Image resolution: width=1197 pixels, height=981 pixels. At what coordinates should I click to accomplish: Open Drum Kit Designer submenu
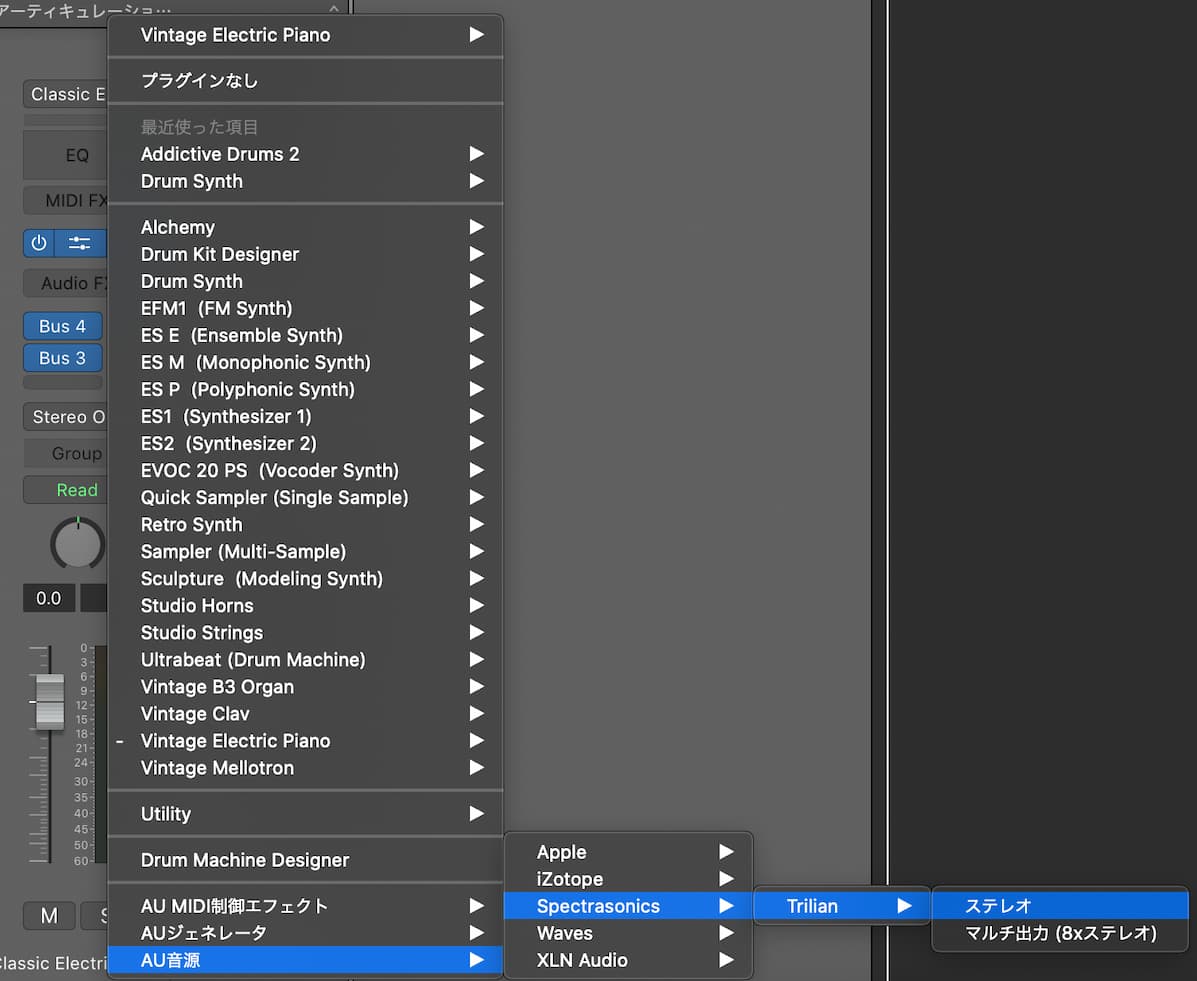(x=305, y=254)
